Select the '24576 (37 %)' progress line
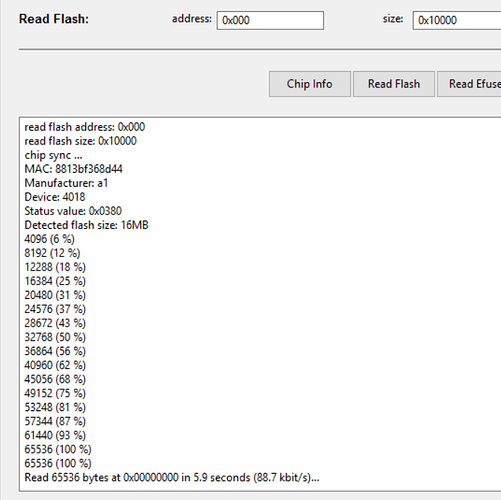 55,309
